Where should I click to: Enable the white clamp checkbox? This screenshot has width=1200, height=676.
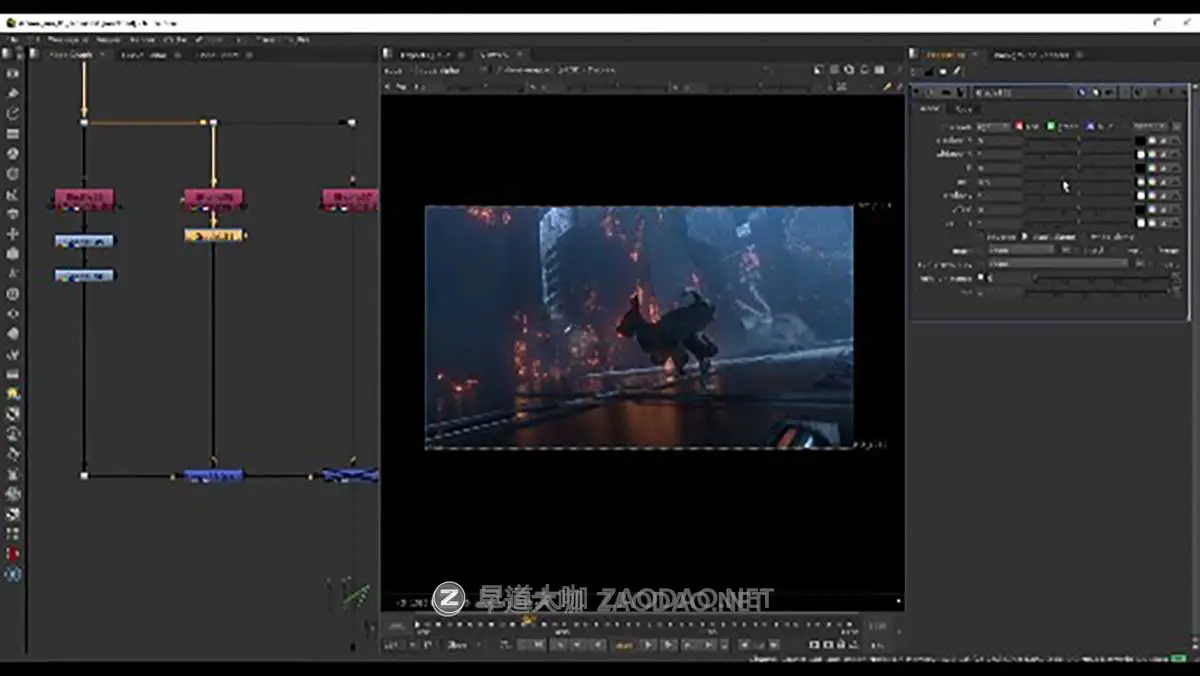pyautogui.click(x=1085, y=237)
